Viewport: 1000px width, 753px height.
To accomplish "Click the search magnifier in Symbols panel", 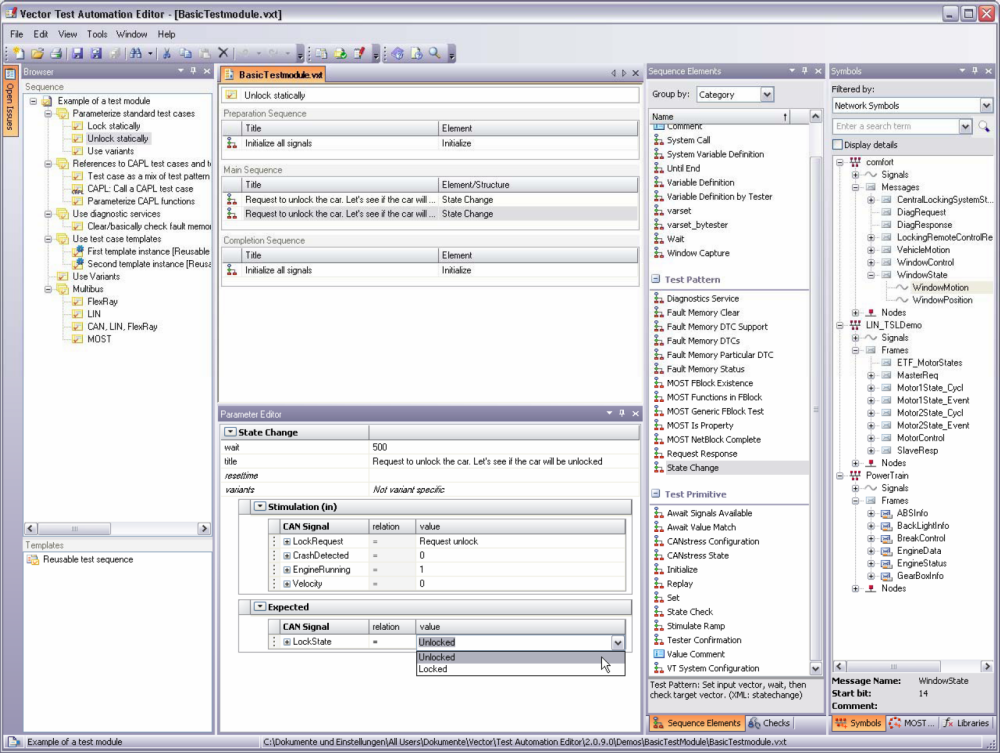I will (x=984, y=127).
